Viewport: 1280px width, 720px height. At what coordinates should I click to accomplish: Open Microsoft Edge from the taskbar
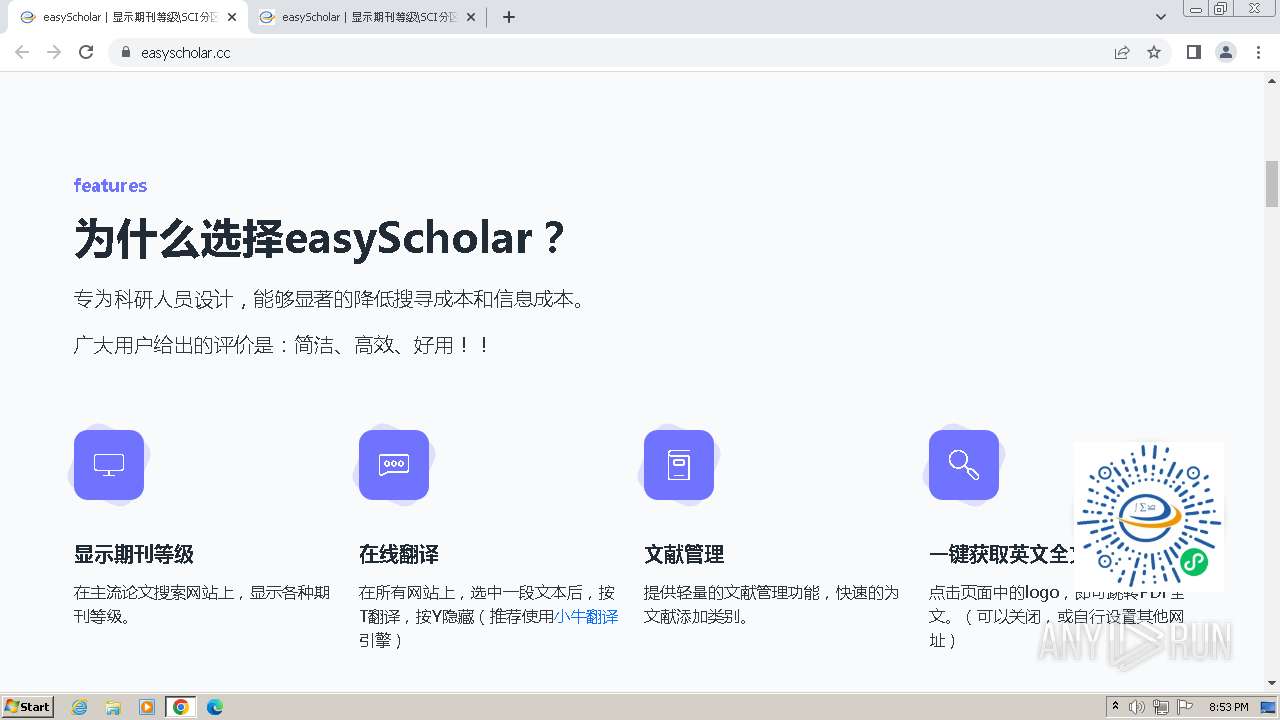pos(215,707)
